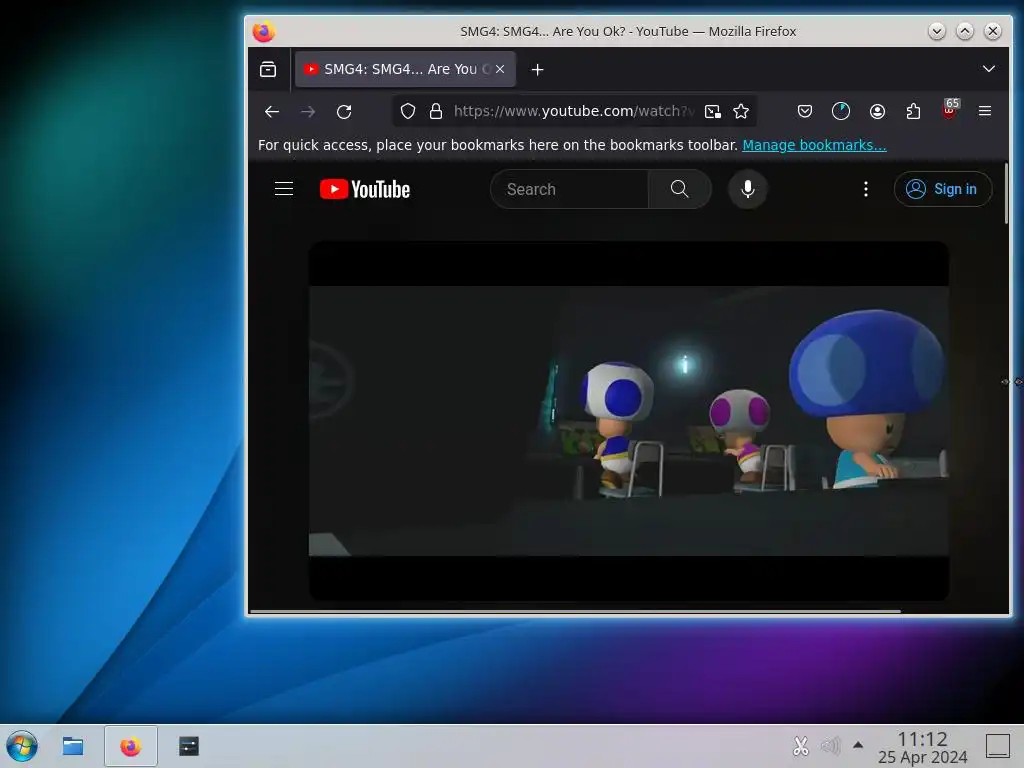Go forward one page
This screenshot has width=1024, height=768.
coord(308,112)
